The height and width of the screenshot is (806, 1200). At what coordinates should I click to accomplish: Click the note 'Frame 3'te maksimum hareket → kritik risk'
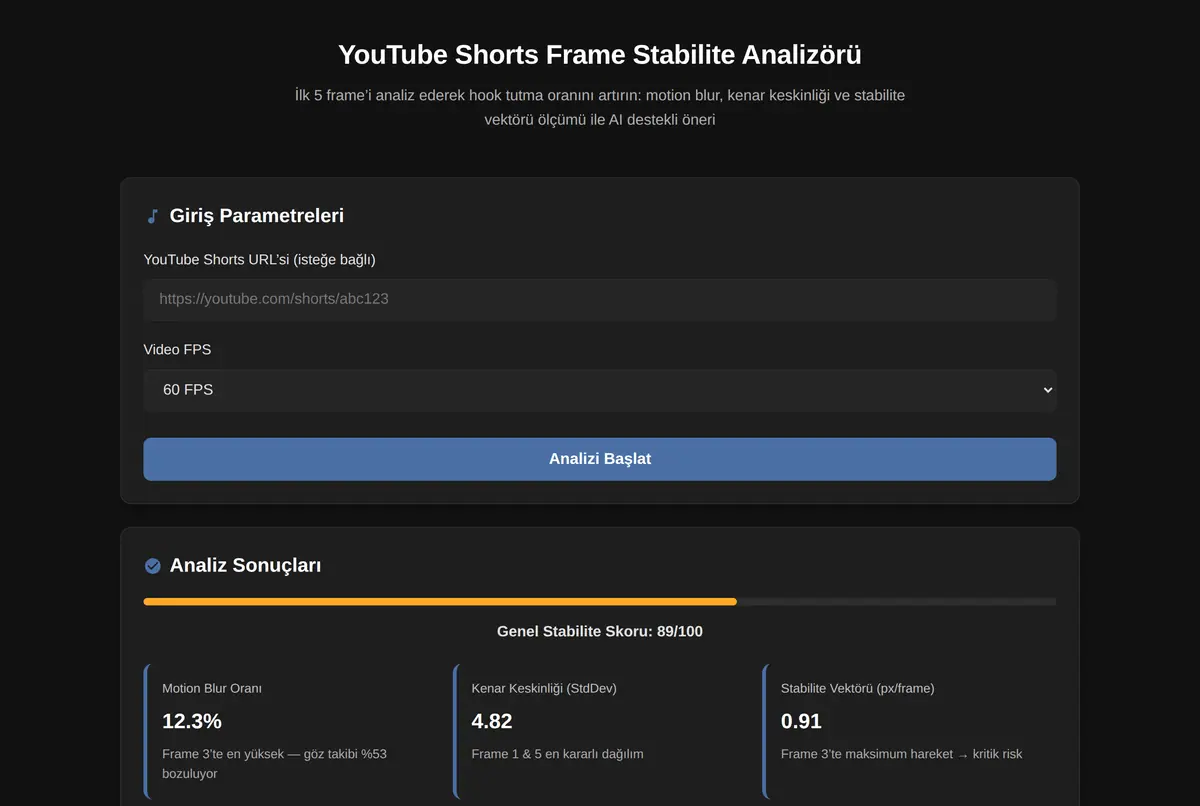(x=902, y=754)
